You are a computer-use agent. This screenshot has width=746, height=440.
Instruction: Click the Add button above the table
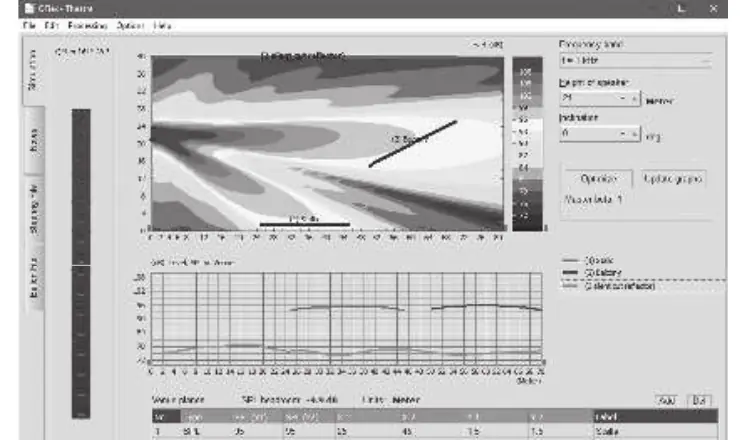(x=667, y=401)
